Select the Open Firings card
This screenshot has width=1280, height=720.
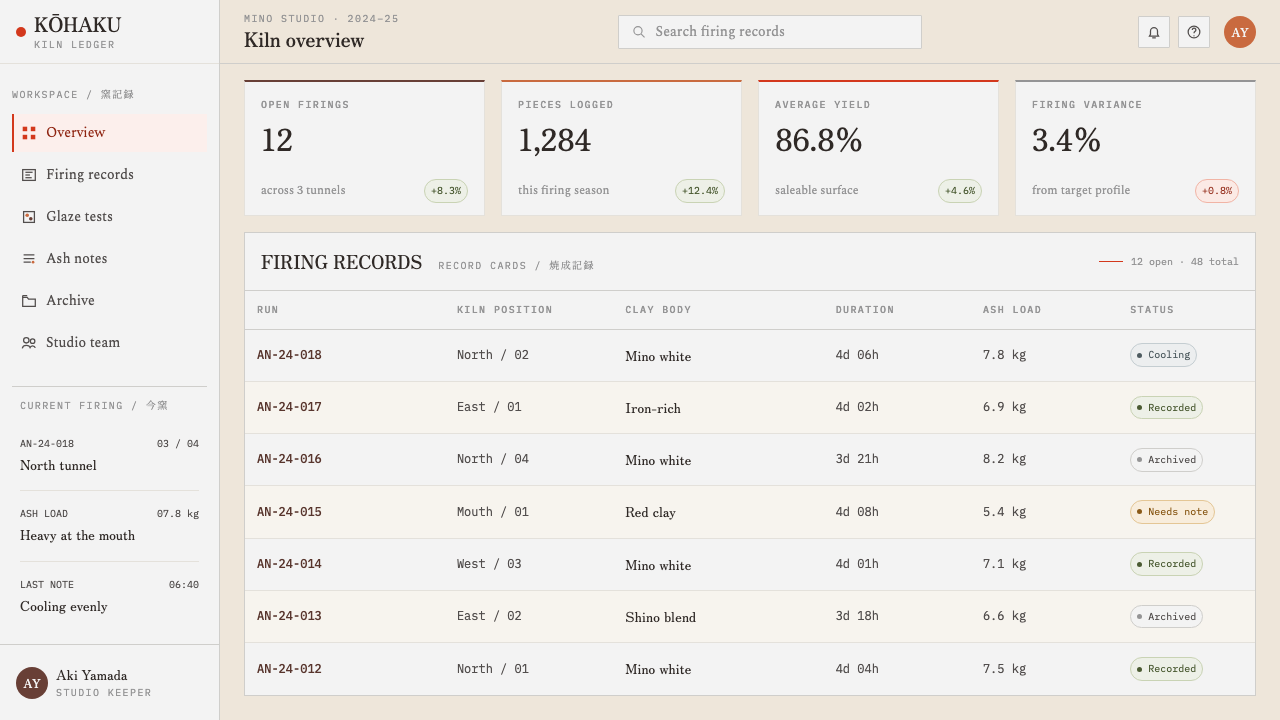[364, 148]
